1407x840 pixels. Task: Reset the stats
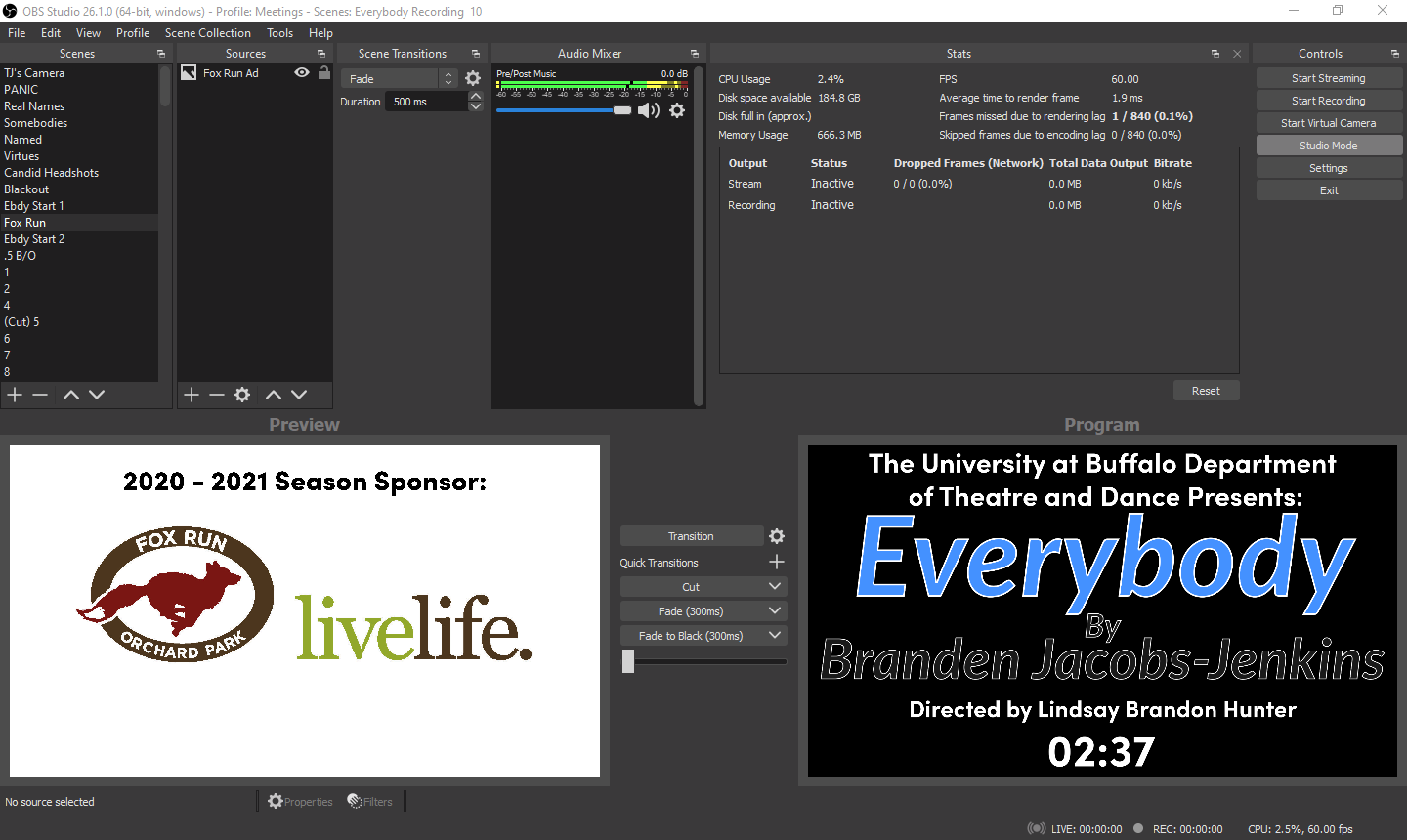(x=1206, y=391)
